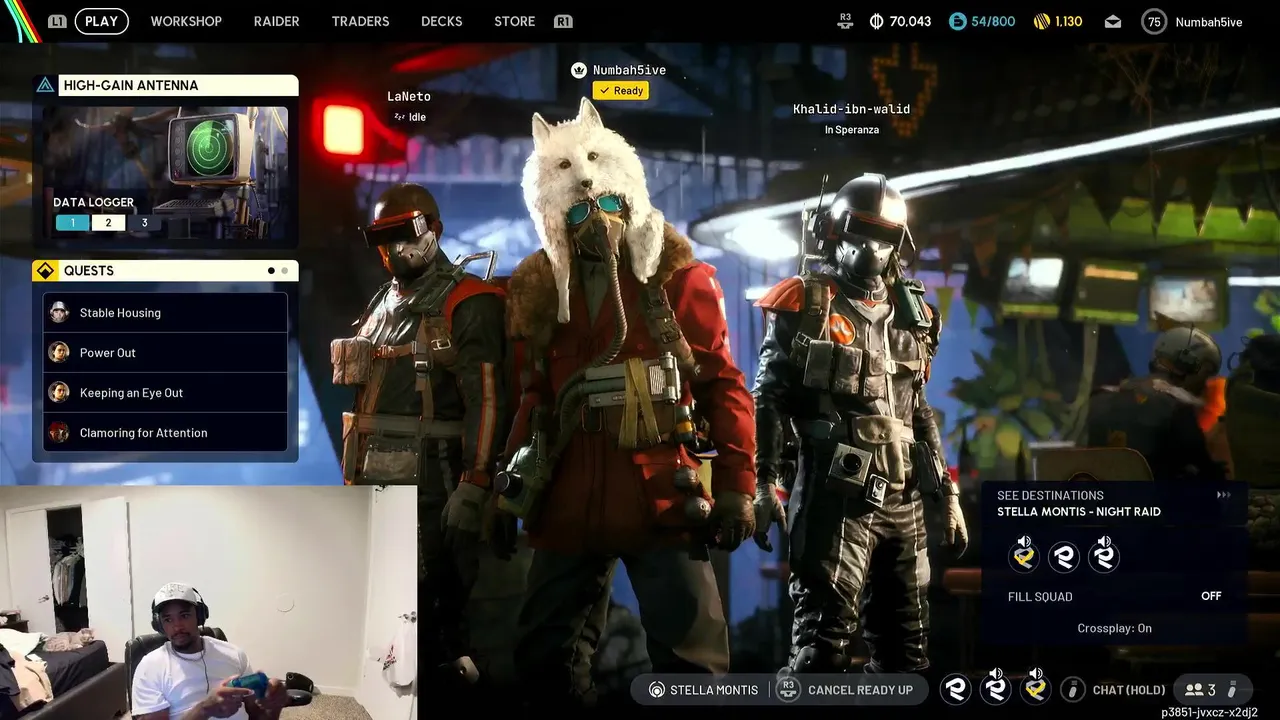Open the PLAY tab
1280x720 pixels.
point(101,21)
